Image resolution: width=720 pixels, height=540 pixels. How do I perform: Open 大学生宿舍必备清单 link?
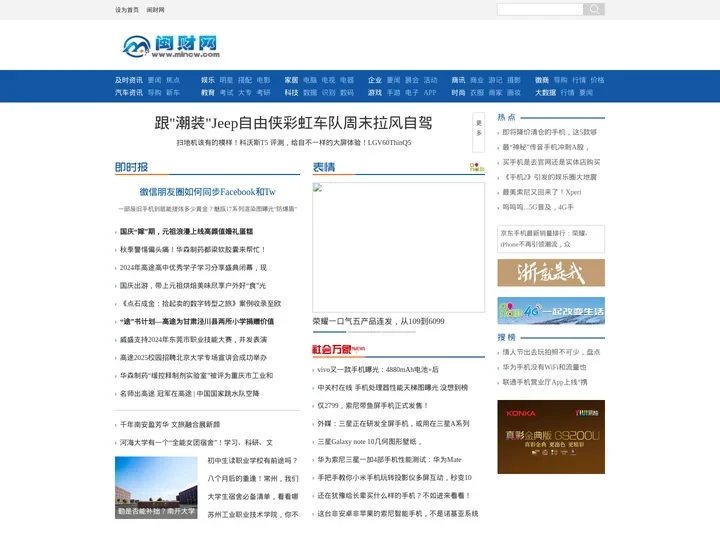coord(253,496)
